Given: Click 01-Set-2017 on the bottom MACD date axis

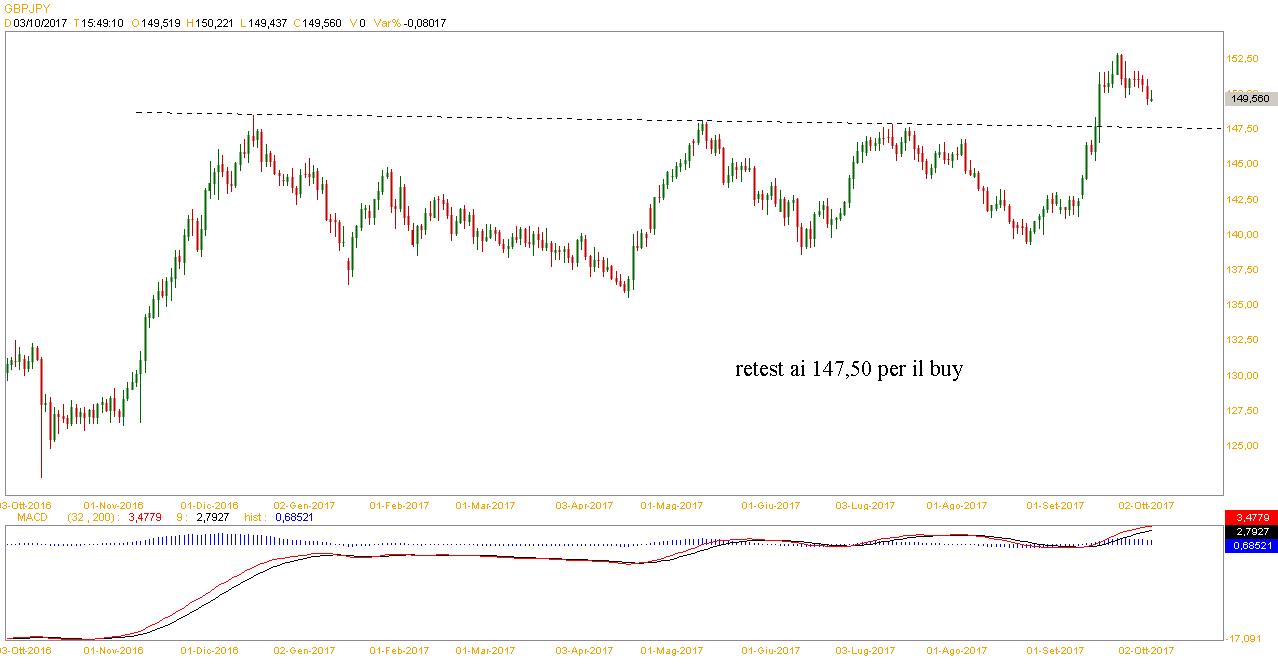Looking at the screenshot, I should (1059, 650).
